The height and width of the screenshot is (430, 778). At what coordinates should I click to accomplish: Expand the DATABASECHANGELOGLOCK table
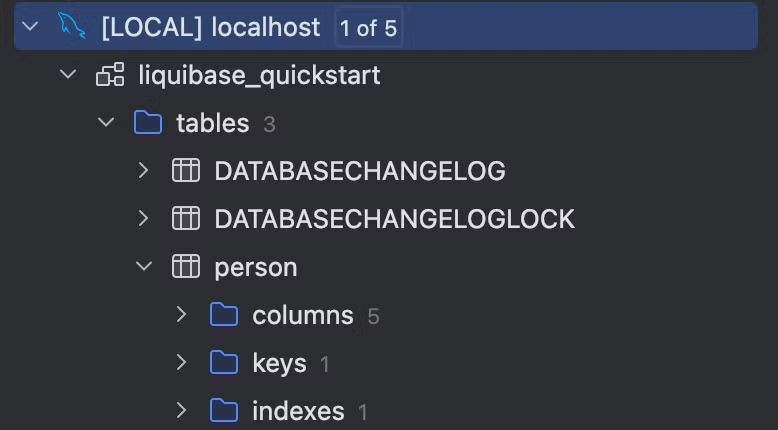(x=143, y=219)
